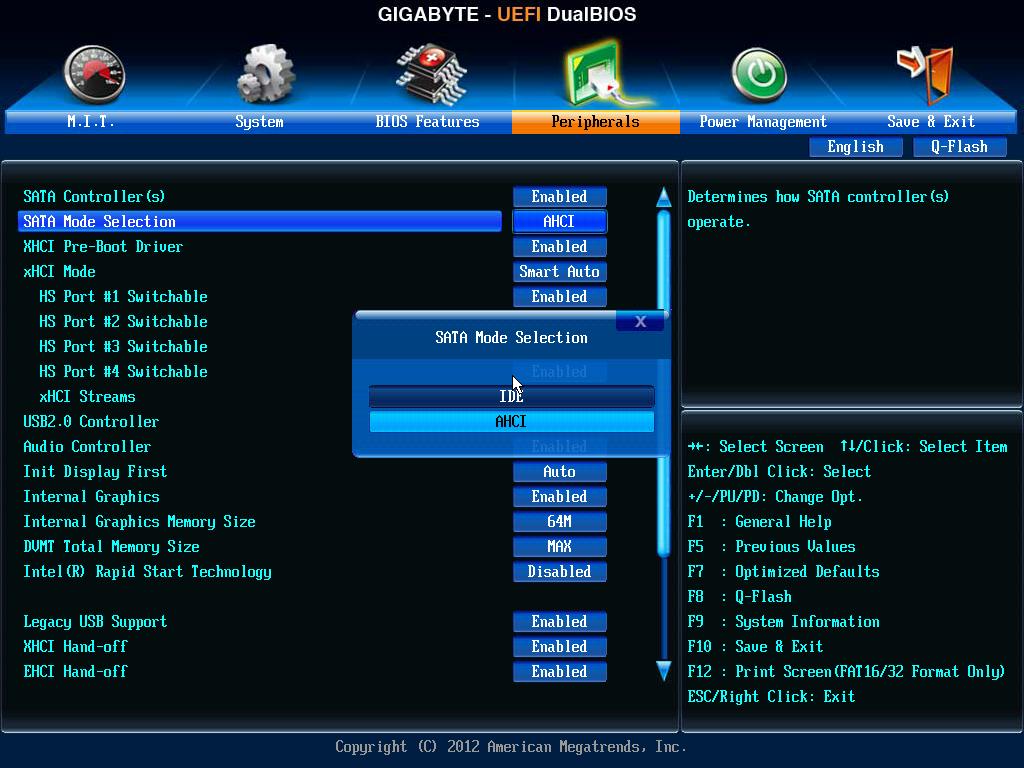1024x768 pixels.
Task: Select HS Port #4 Switchable label
Action: (x=123, y=372)
